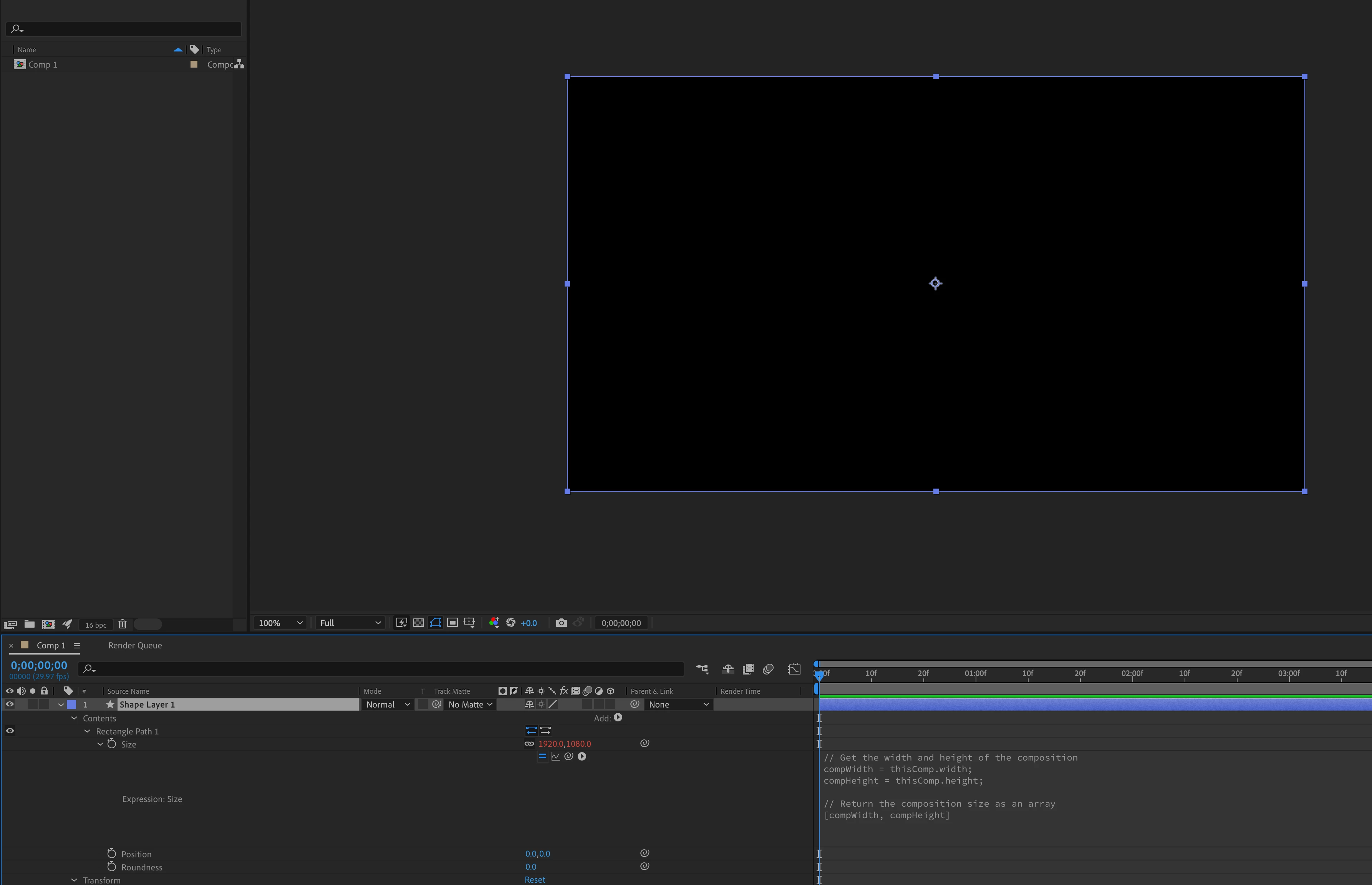Open the 100% magnification dropdown
1372x885 pixels.
[x=280, y=623]
